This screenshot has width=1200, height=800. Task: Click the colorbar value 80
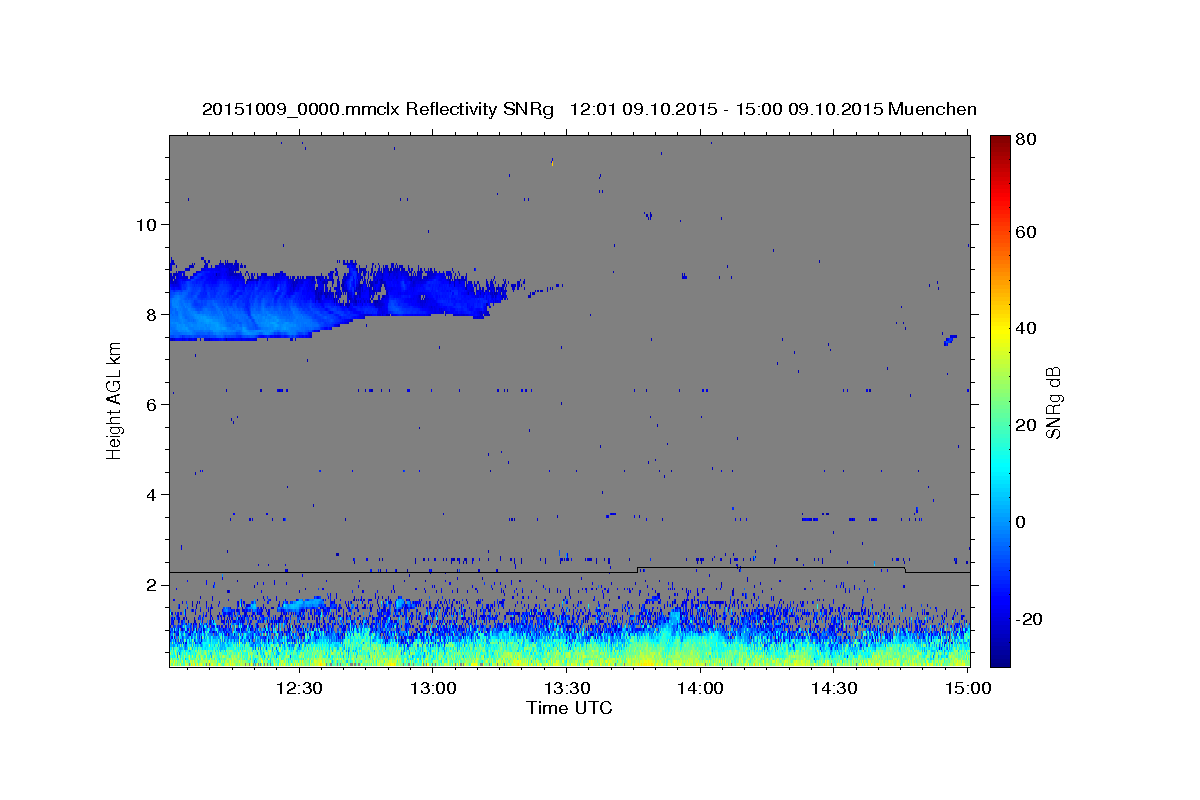(x=1027, y=141)
